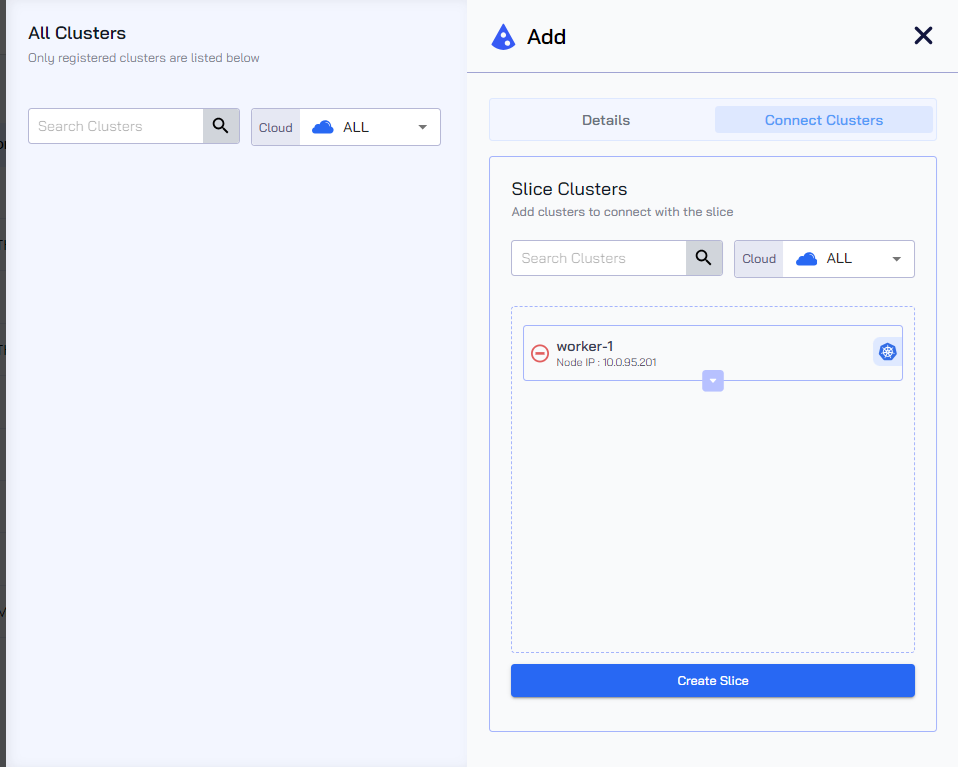
Task: Click the slice logo icon beside Add
Action: click(503, 37)
